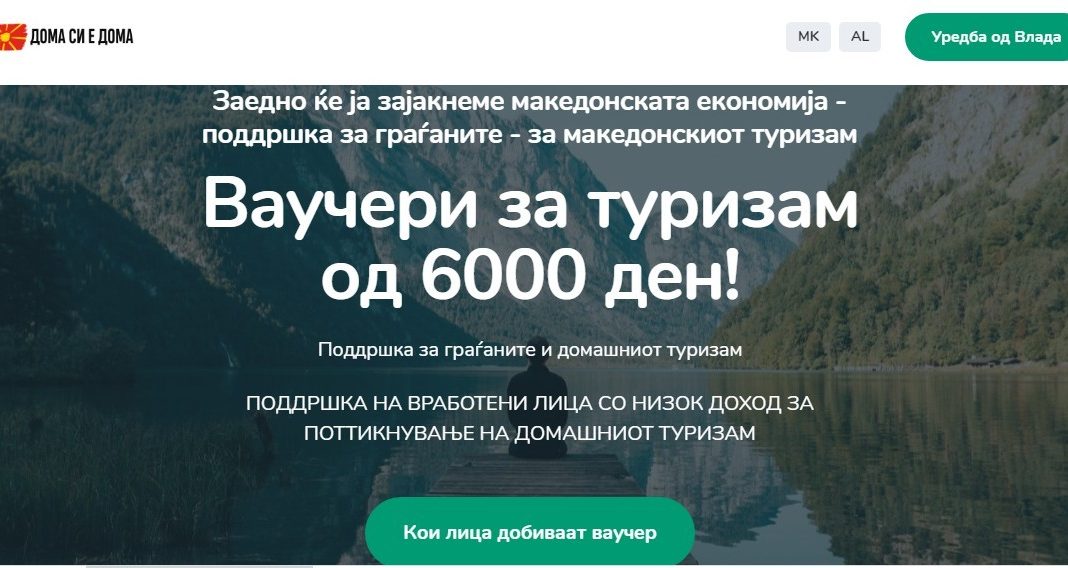Image resolution: width=1068 pixels, height=568 pixels.
Task: Open the Уредба од Влада button
Action: [x=988, y=37]
